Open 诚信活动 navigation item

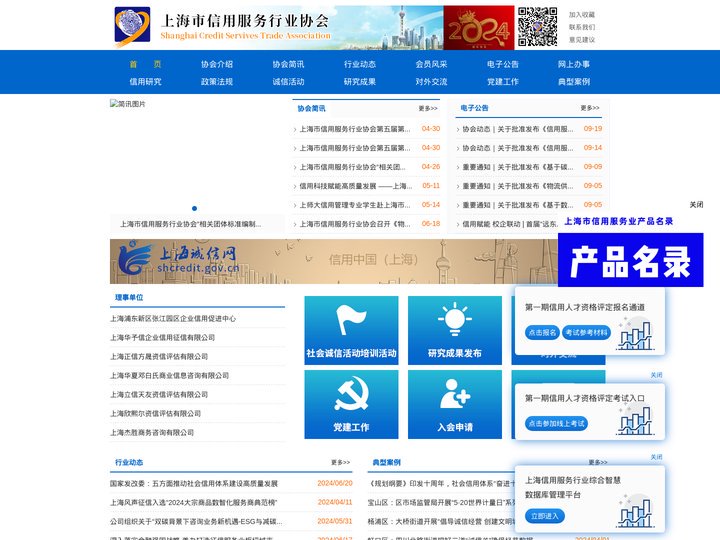point(288,82)
